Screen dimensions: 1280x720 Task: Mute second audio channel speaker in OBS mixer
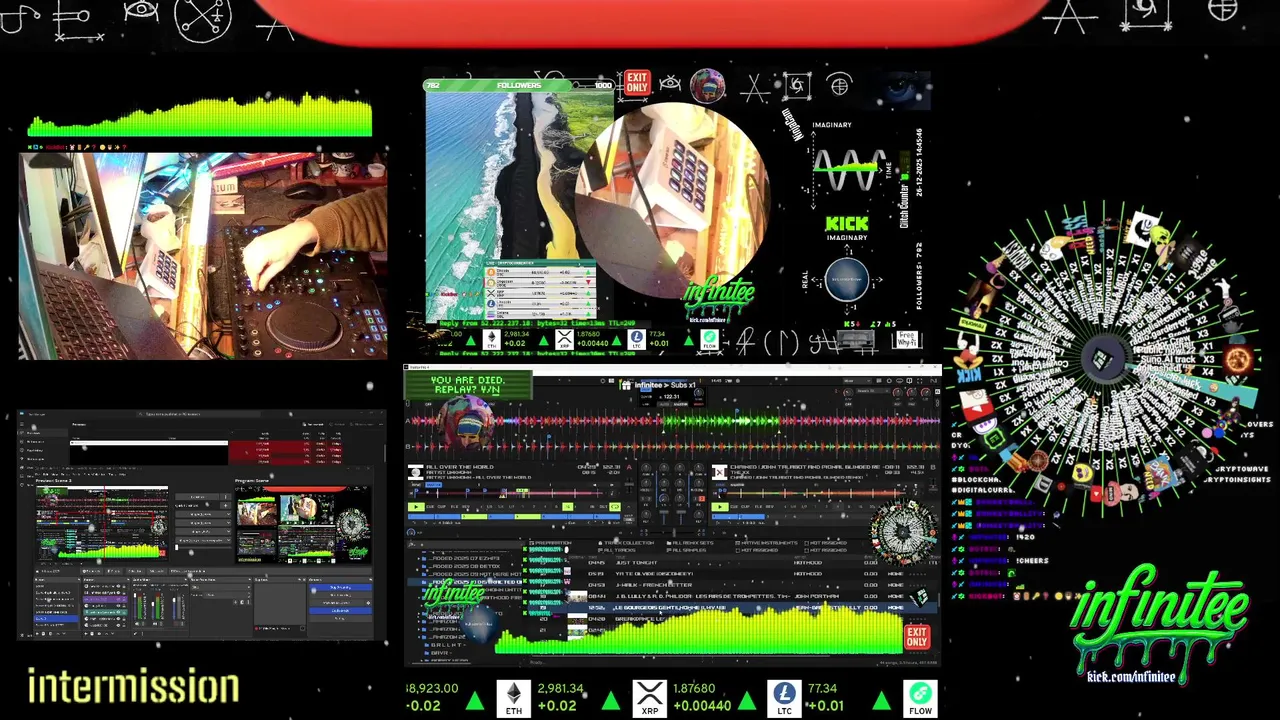click(154, 623)
